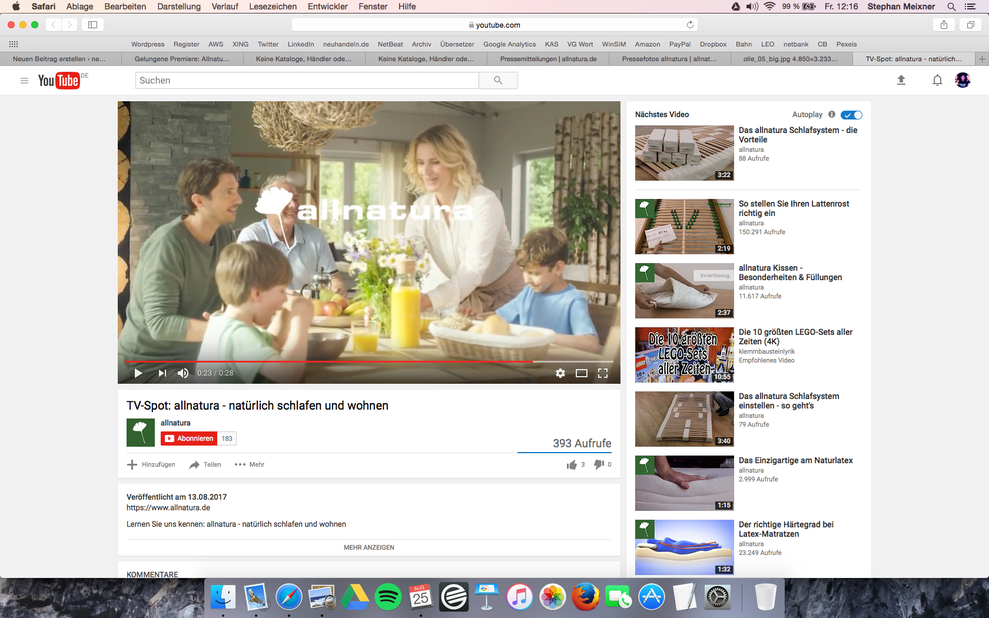The image size is (989, 618).
Task: Open the Apple menu
Action: (x=16, y=6)
